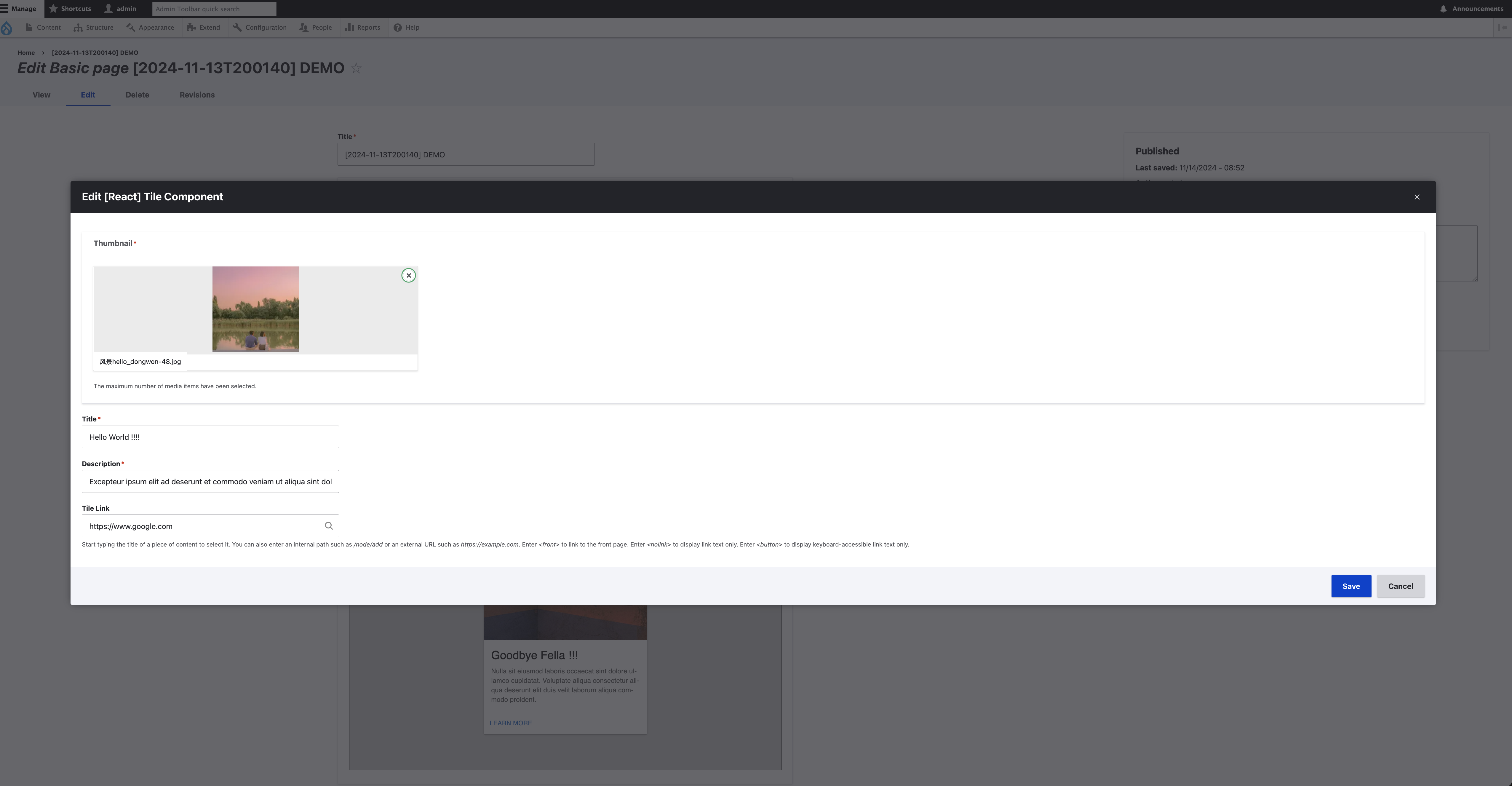Viewport: 1512px width, 786px height.
Task: Click the Last saved date text
Action: [x=1190, y=168]
